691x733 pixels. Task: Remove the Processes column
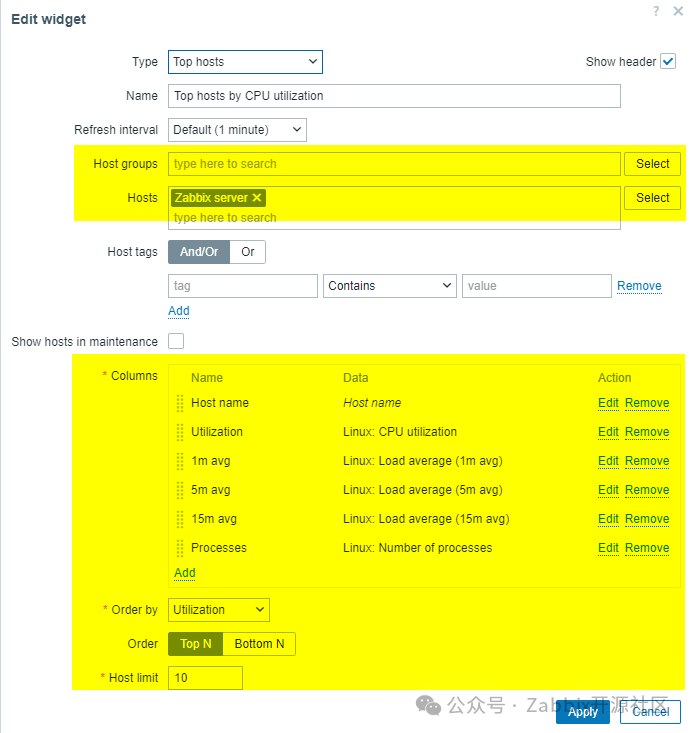[647, 548]
